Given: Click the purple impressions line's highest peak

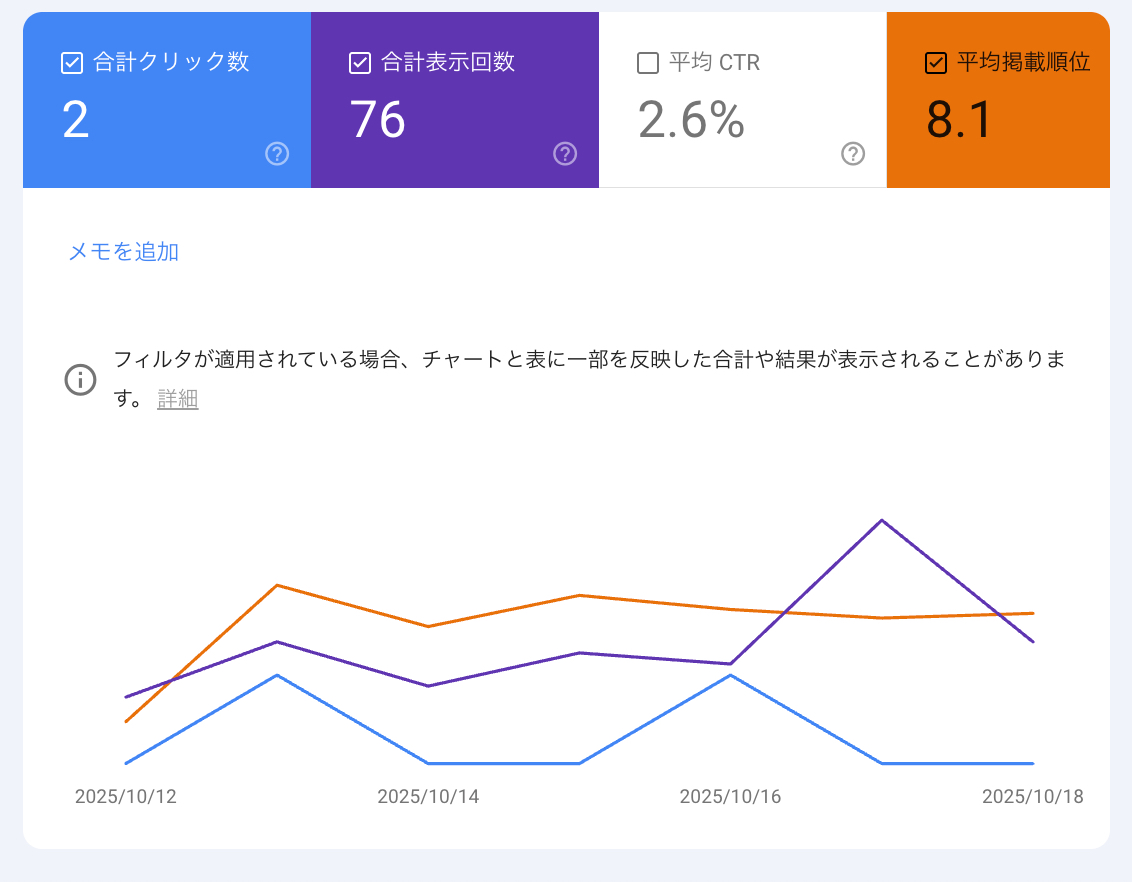Looking at the screenshot, I should point(881,520).
